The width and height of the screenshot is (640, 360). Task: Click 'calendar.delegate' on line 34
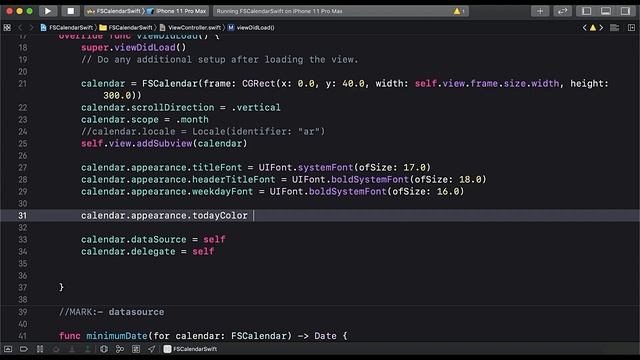128,251
